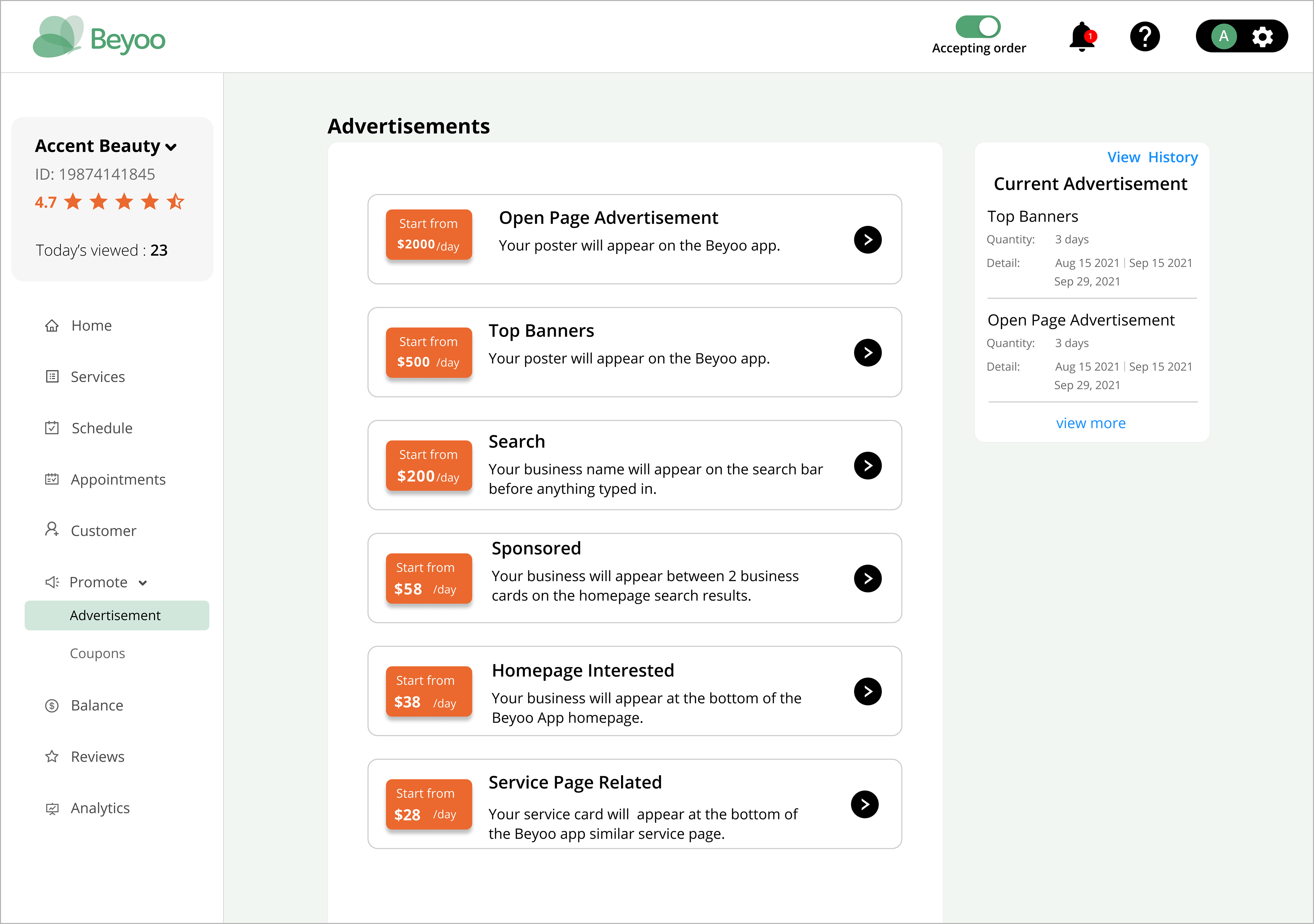The image size is (1314, 924).
Task: Click the Schedule calendar-check icon
Action: pos(52,428)
